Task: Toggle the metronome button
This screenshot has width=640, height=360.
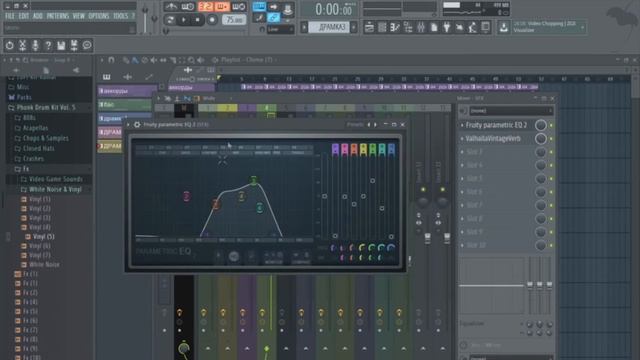Action: pos(171,7)
